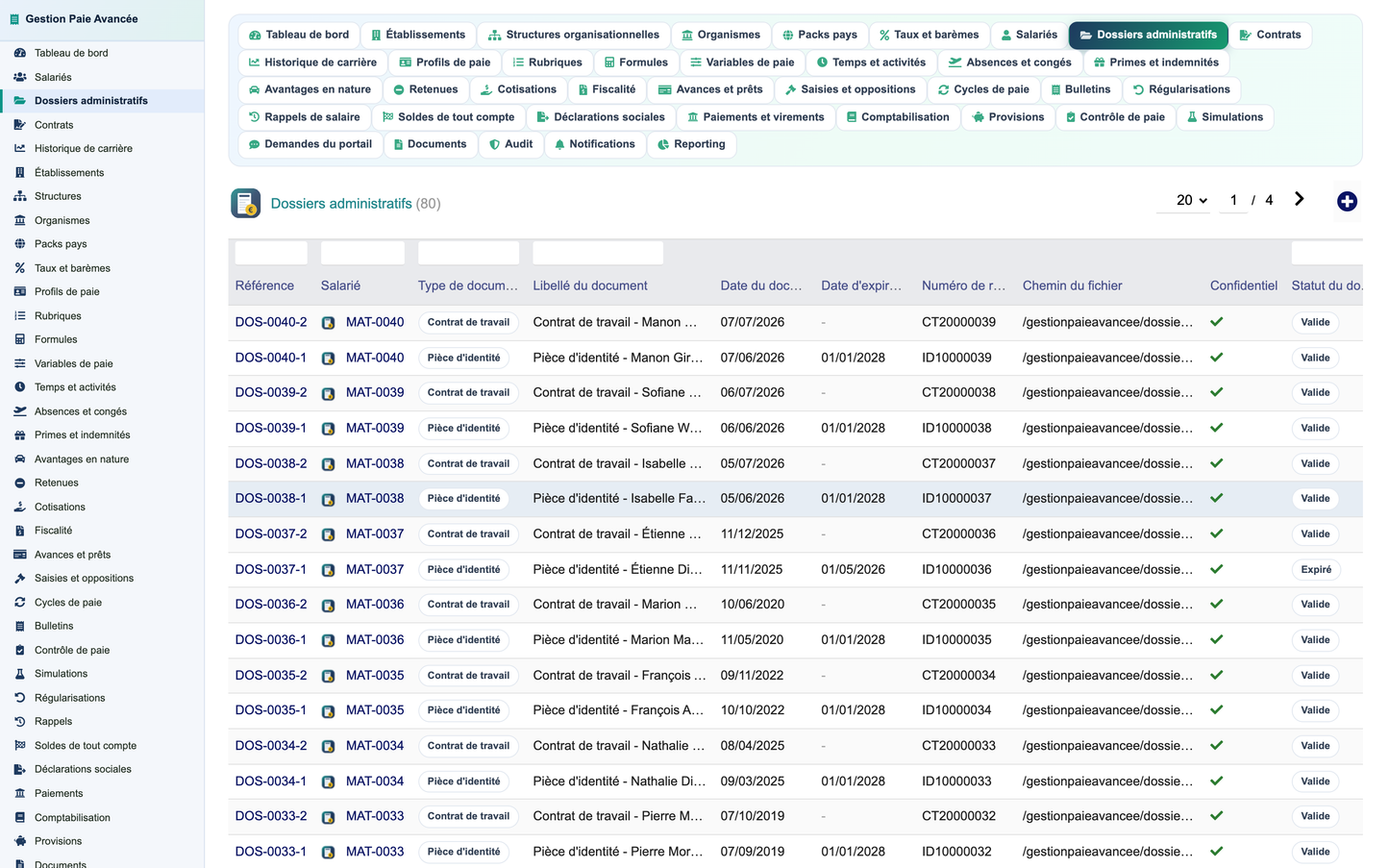Image resolution: width=1389 pixels, height=868 pixels.
Task: Open Packs pays in the sidebar
Action: (61, 244)
